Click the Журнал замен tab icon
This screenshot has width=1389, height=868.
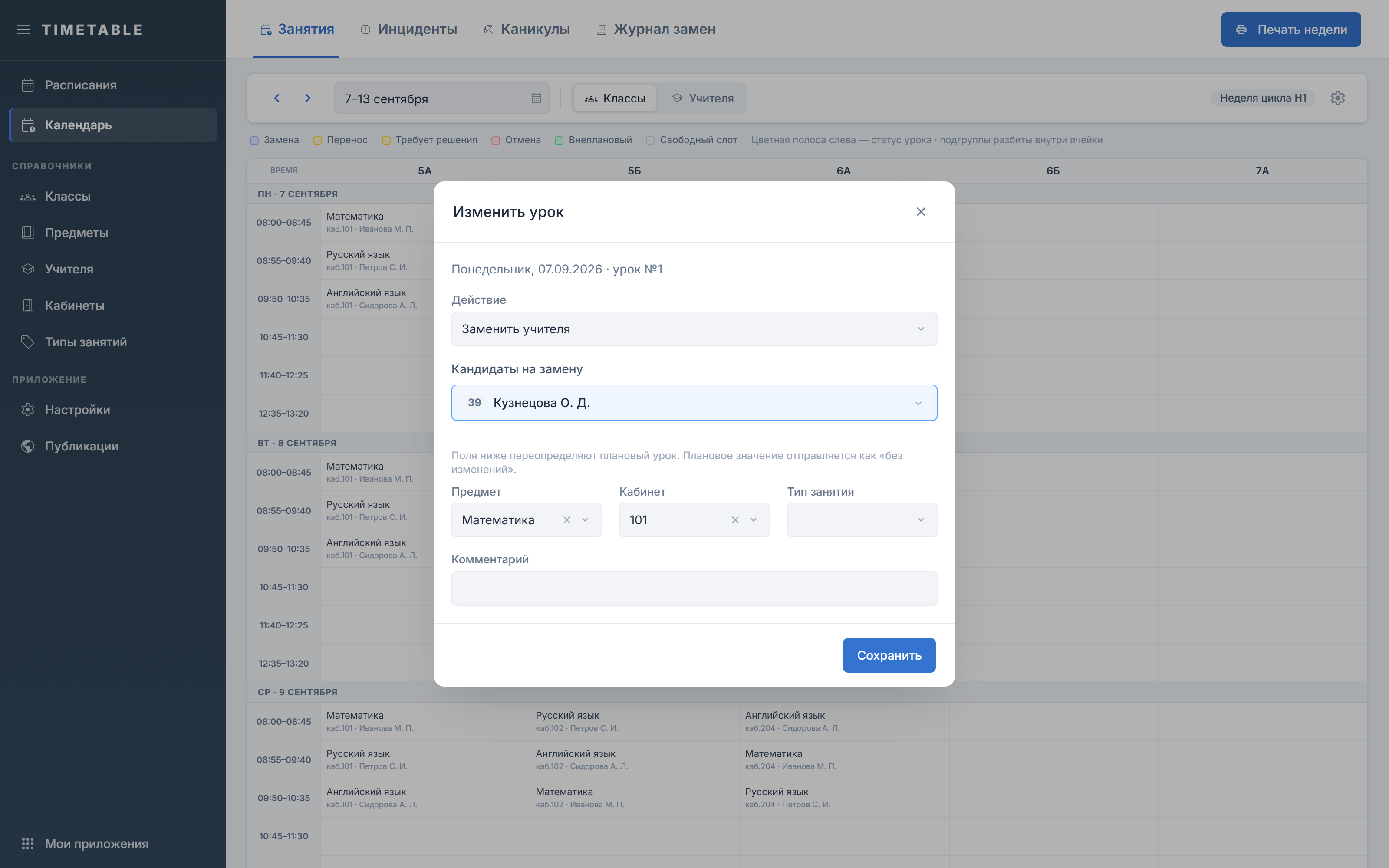click(602, 30)
